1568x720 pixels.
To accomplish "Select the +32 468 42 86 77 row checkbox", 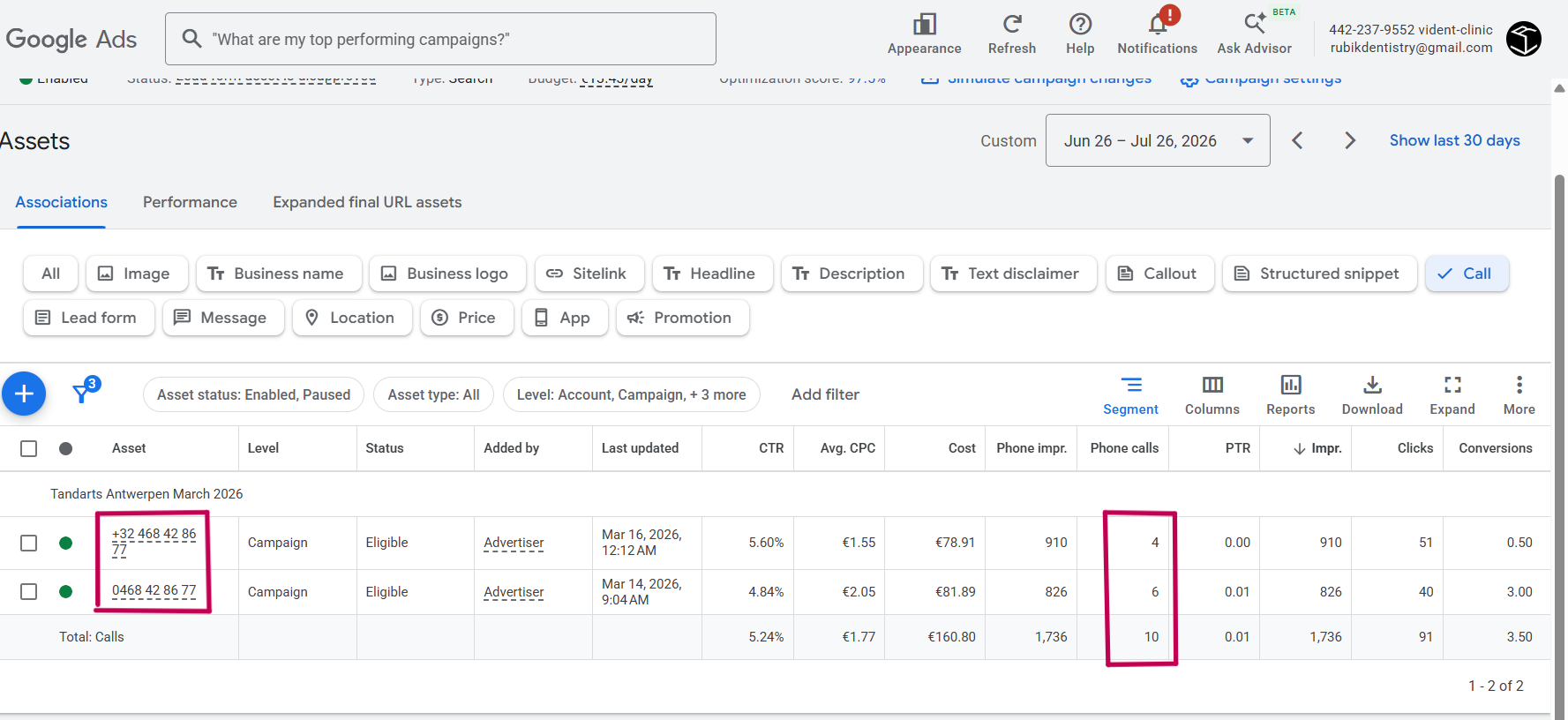I will coord(29,543).
